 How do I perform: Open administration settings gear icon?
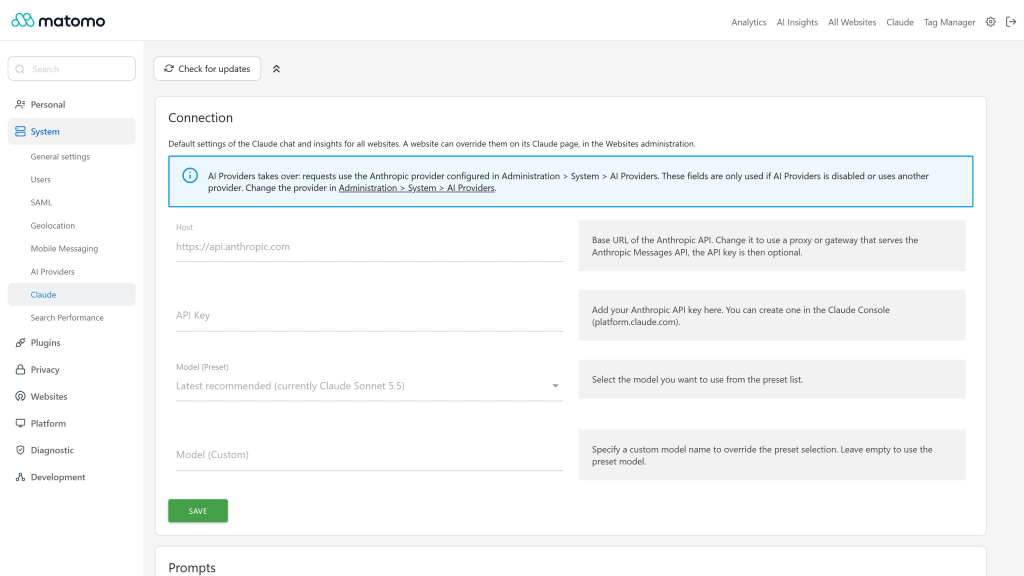point(991,22)
